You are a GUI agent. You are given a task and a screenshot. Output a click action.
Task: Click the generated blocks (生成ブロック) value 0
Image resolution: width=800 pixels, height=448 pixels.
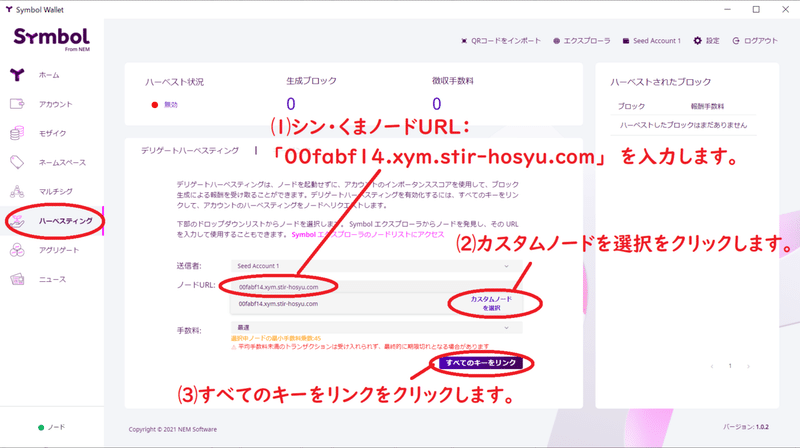coord(291,104)
